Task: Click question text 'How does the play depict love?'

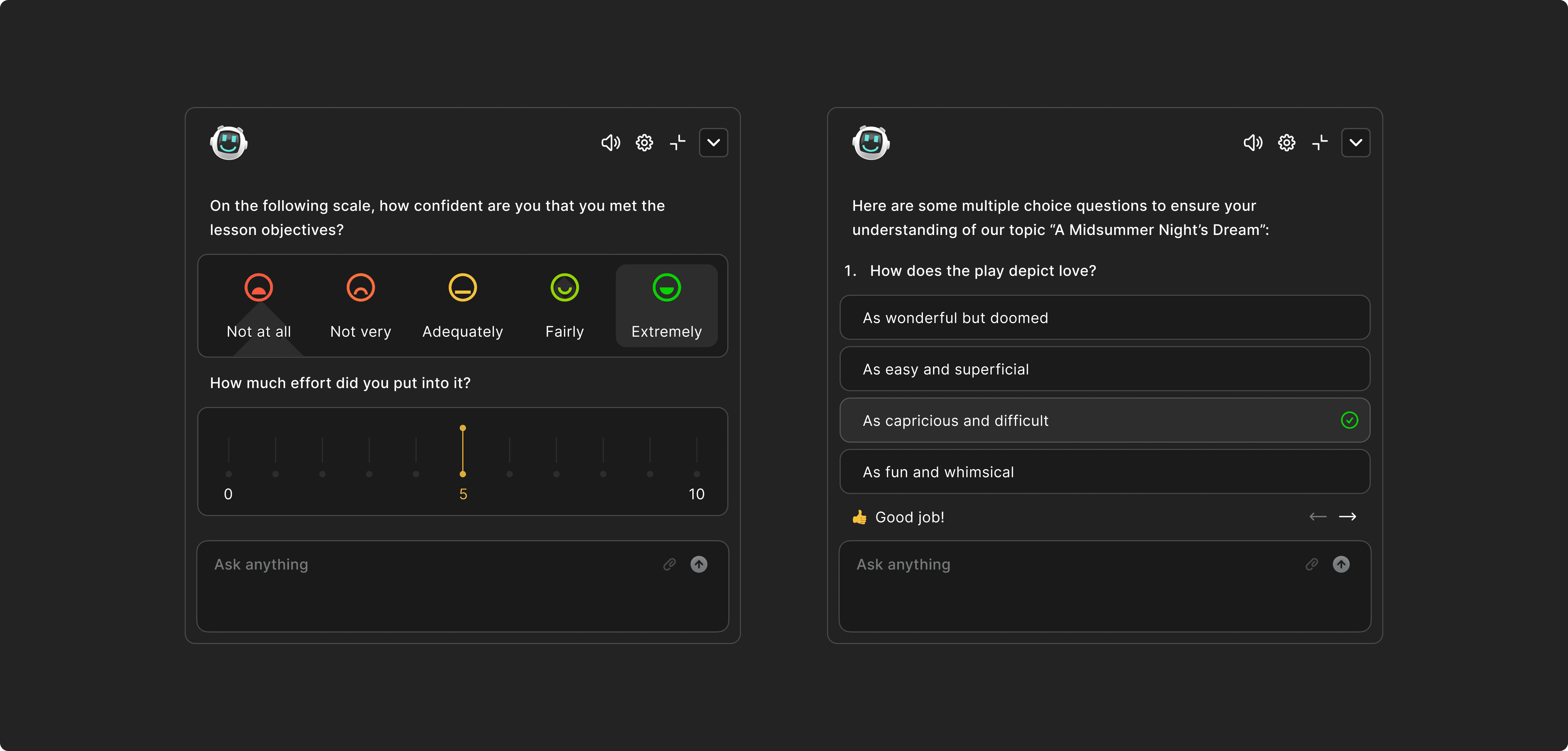Action: point(983,271)
